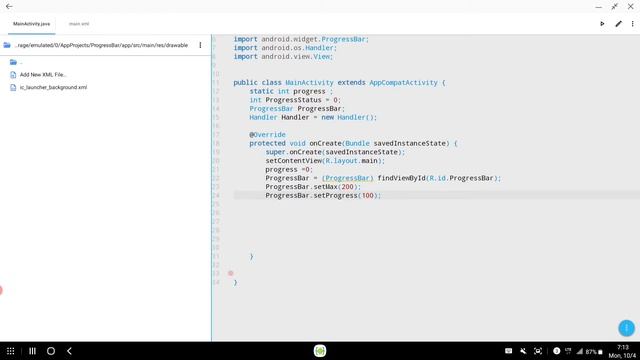This screenshot has height=360, width=640.
Task: Click the static int progress line
Action: 291,91
